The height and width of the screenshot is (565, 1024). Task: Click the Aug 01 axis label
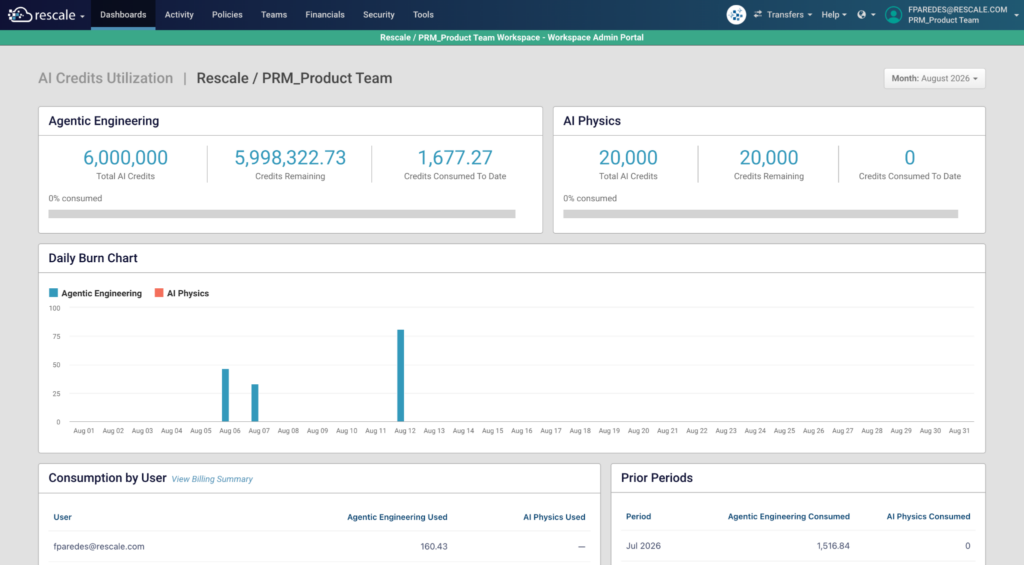coord(84,431)
